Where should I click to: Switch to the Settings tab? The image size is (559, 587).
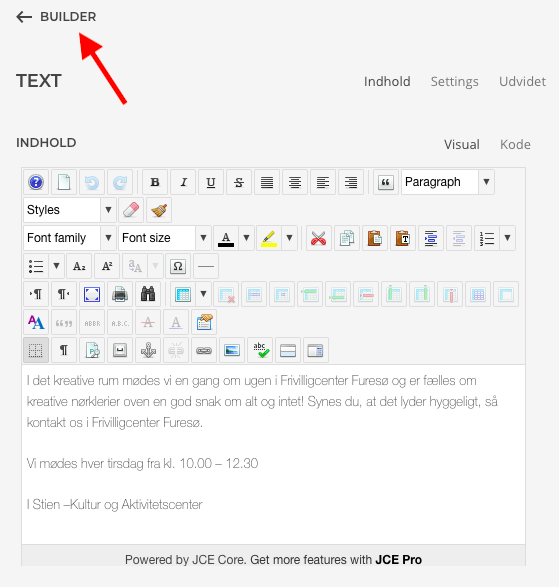pyautogui.click(x=455, y=82)
